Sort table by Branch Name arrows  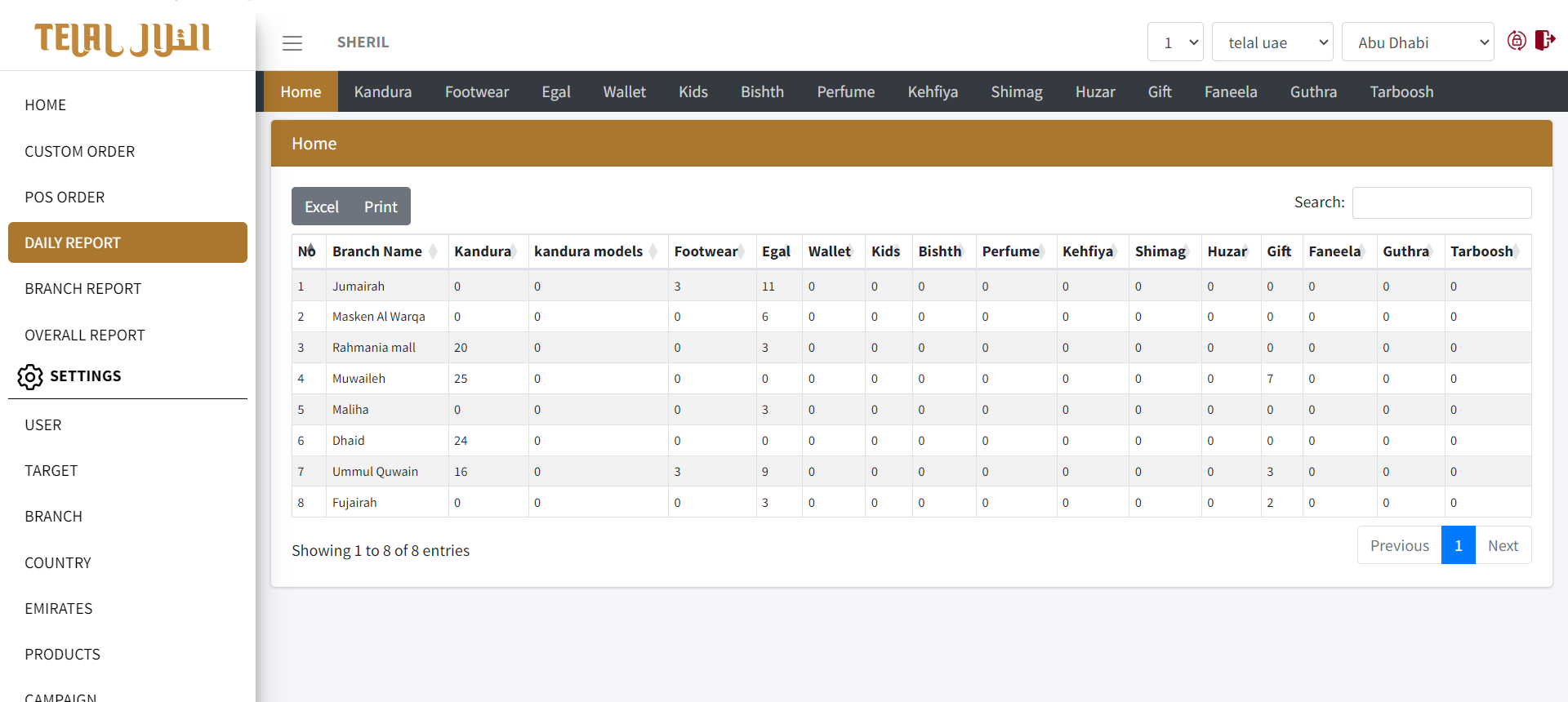click(x=433, y=251)
